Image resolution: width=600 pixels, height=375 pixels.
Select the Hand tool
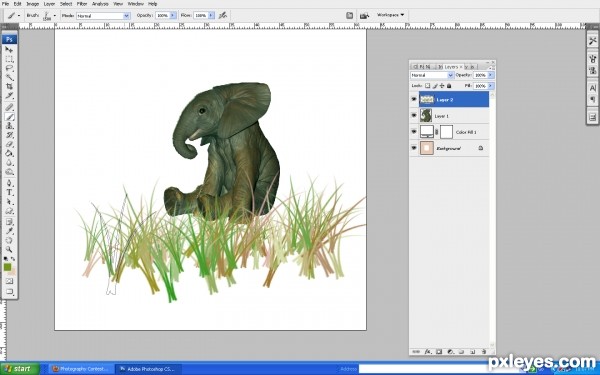(9, 241)
